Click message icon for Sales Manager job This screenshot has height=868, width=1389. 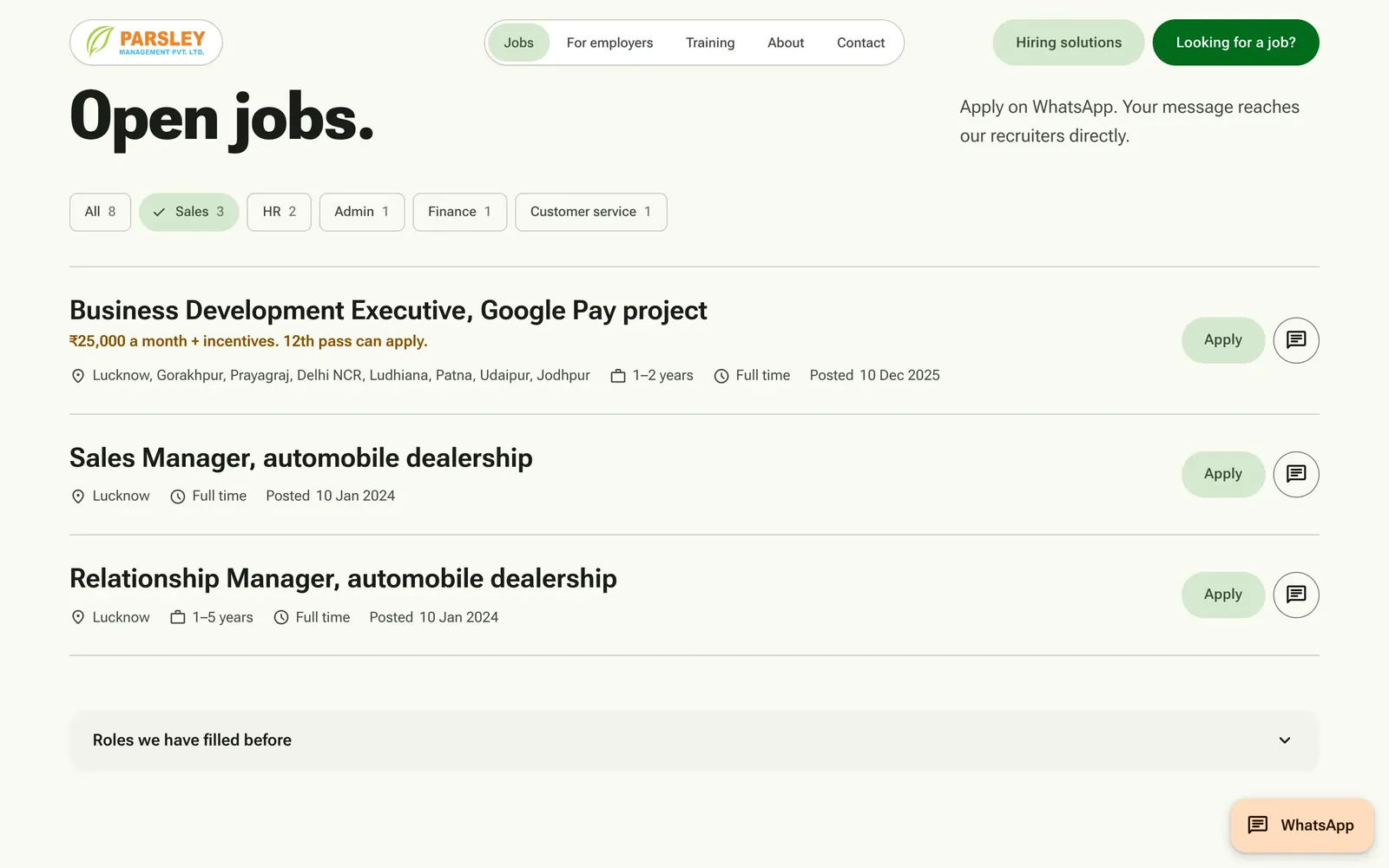(1296, 474)
